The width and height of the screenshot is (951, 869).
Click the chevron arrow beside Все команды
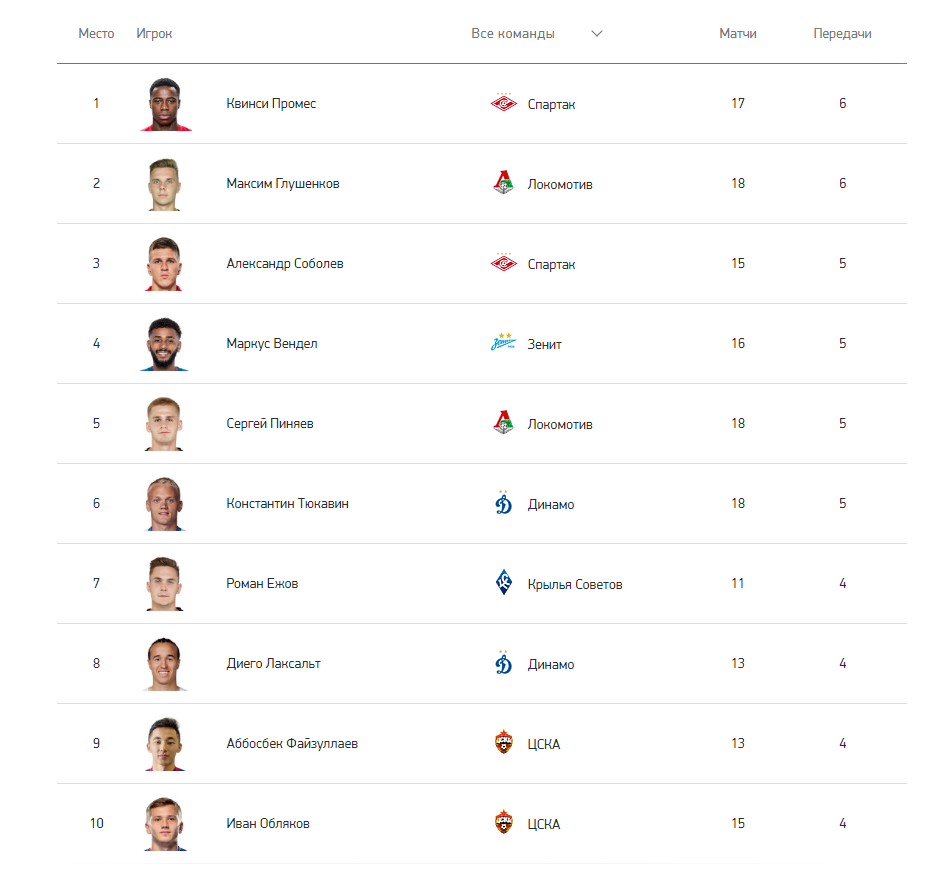[597, 33]
